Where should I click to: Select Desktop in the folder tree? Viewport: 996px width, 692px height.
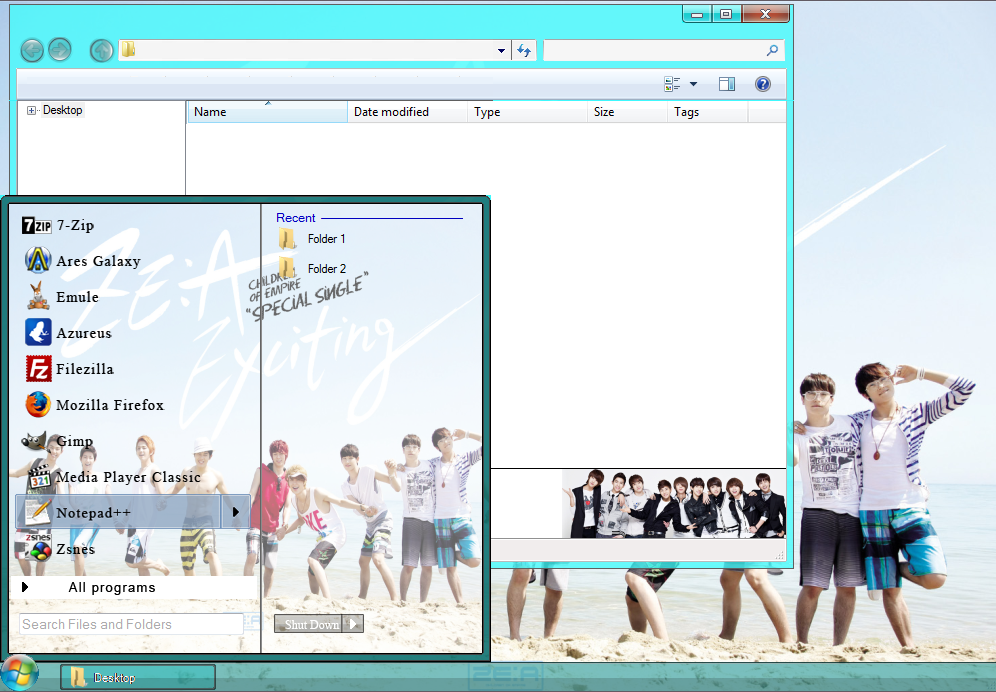[62, 110]
